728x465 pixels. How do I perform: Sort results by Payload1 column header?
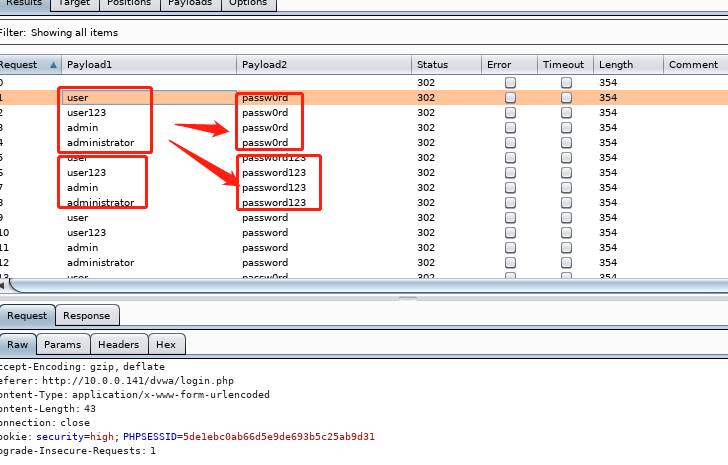click(x=149, y=65)
